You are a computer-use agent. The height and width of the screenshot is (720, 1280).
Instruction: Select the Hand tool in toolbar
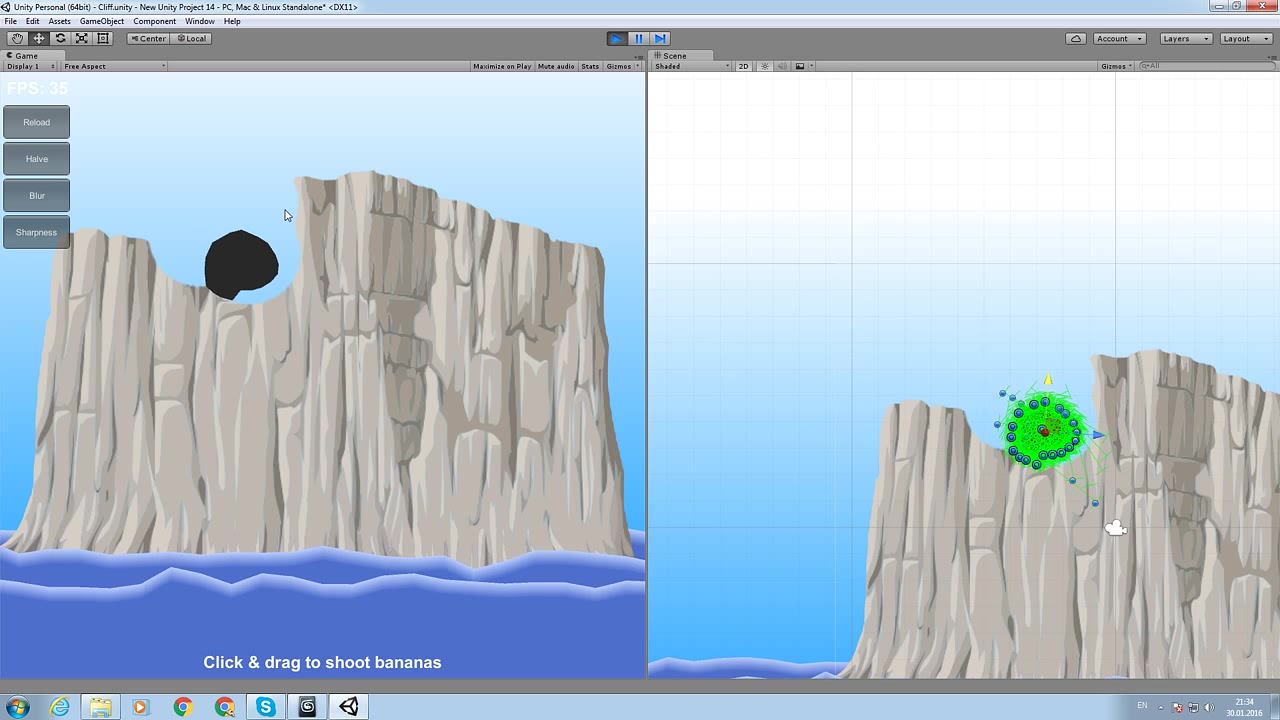tap(17, 38)
